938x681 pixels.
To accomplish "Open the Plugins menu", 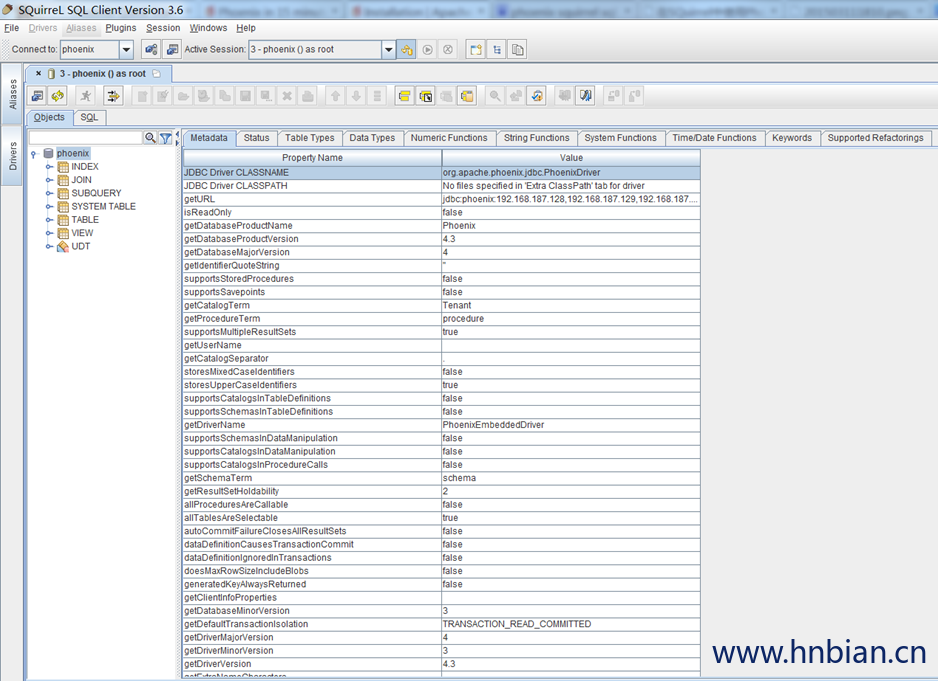I will point(121,28).
